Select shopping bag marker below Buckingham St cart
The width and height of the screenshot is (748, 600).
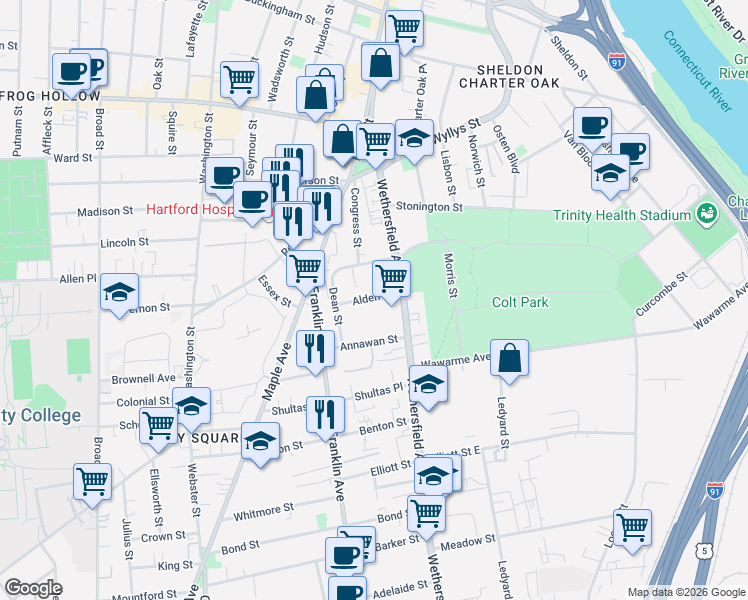click(380, 63)
